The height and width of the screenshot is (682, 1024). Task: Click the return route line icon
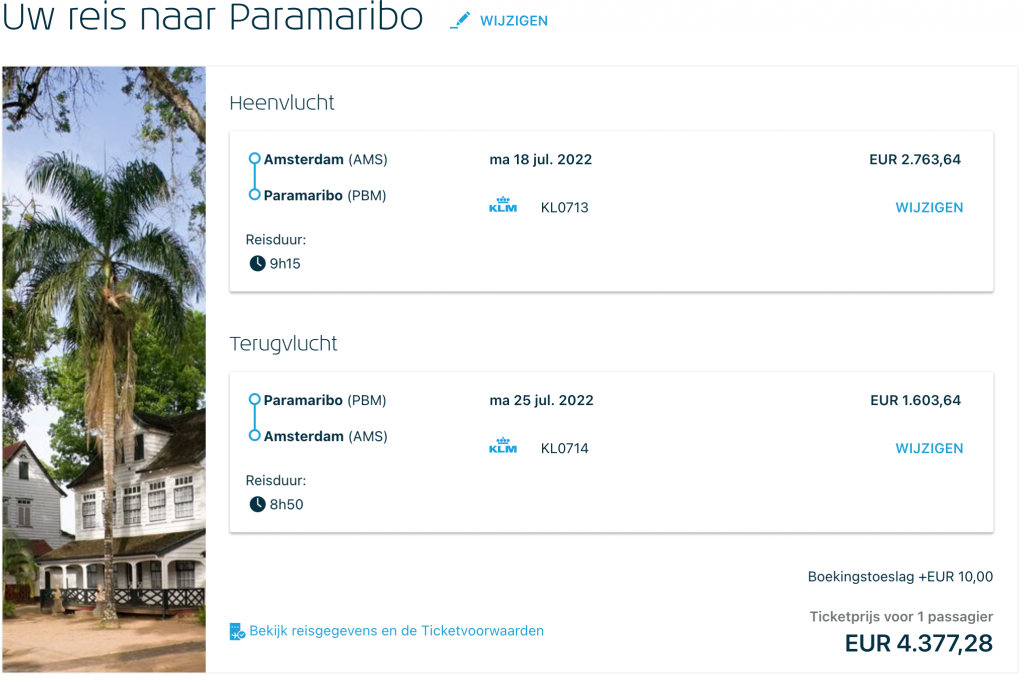point(254,418)
